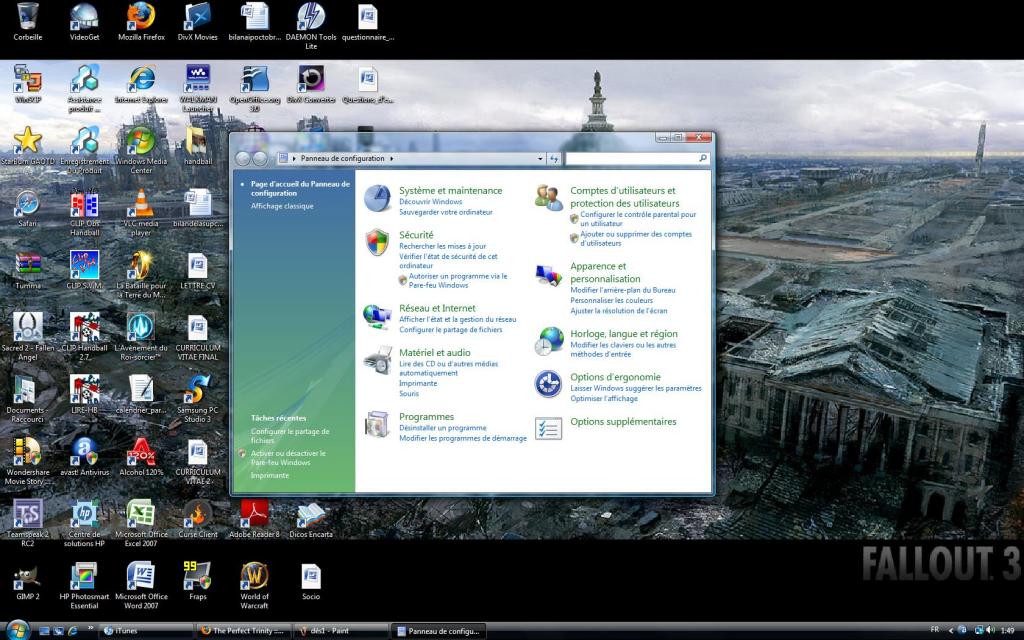The image size is (1024, 640).
Task: Launch Internet Explorer from the quick launch bar
Action: click(72, 631)
